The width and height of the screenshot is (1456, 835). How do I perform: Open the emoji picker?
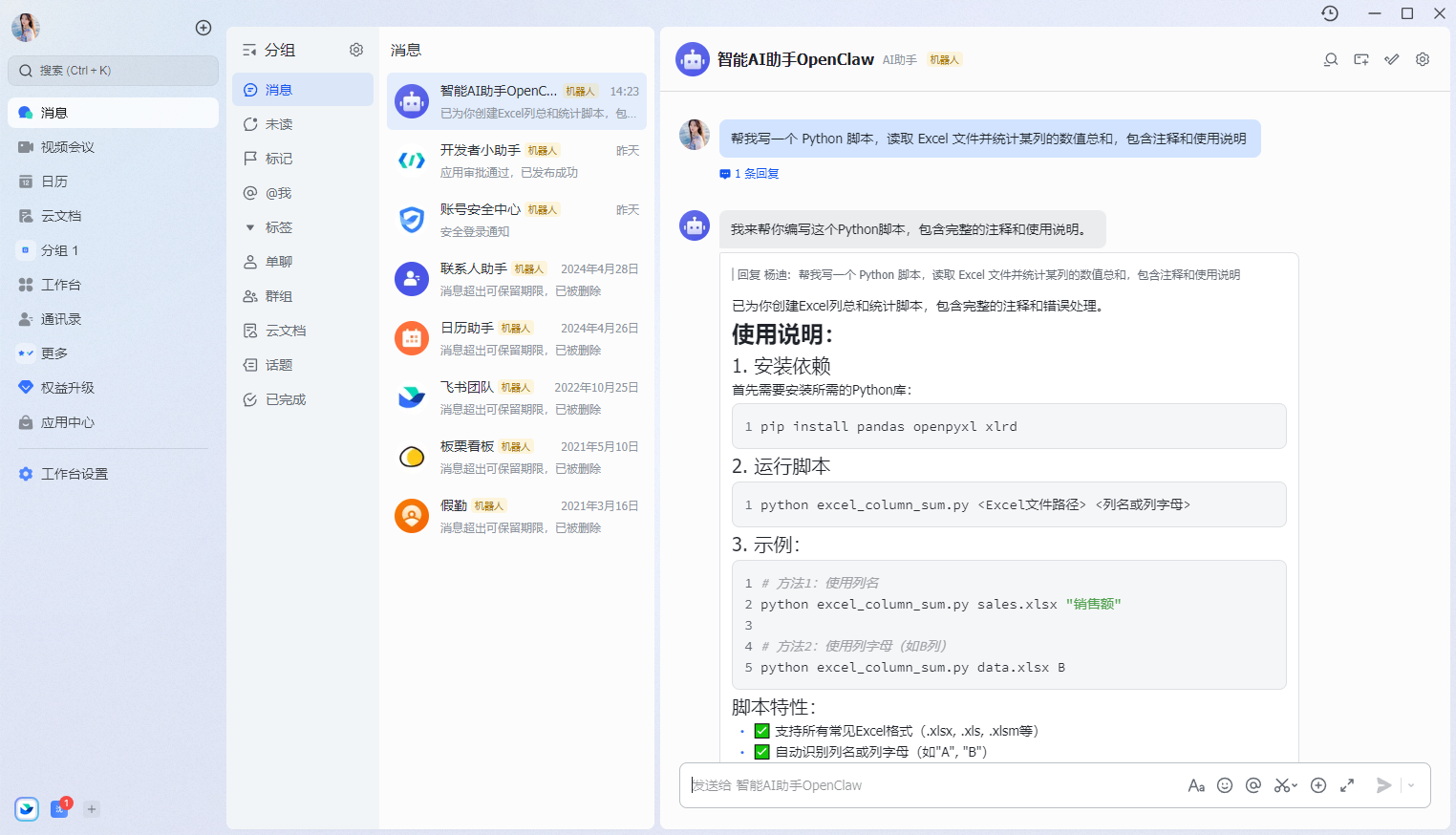1225,784
